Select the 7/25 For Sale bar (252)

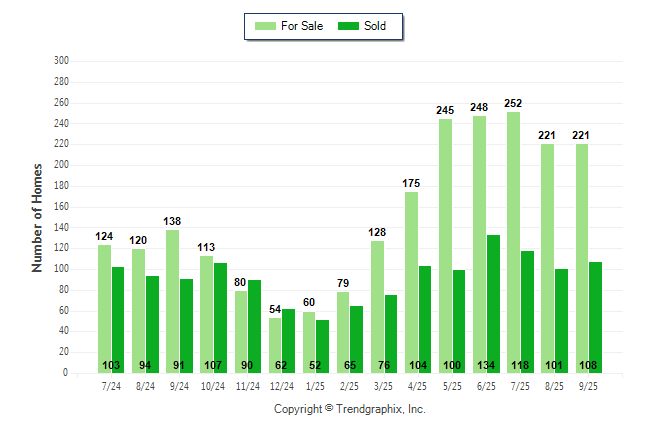(x=513, y=242)
